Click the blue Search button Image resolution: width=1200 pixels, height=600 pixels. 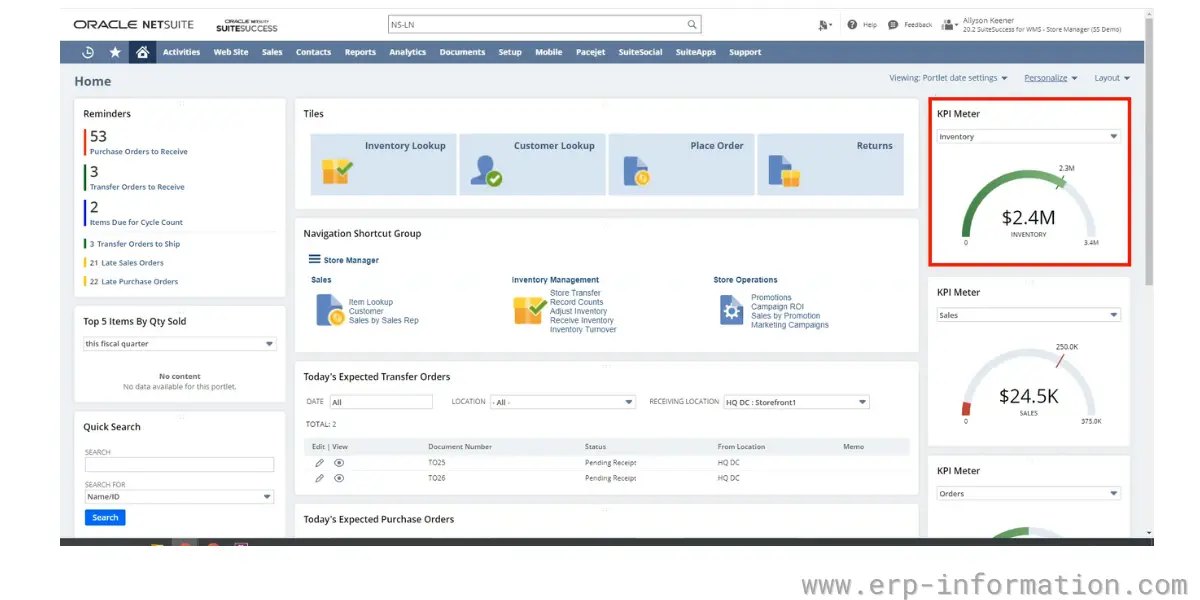click(x=105, y=518)
